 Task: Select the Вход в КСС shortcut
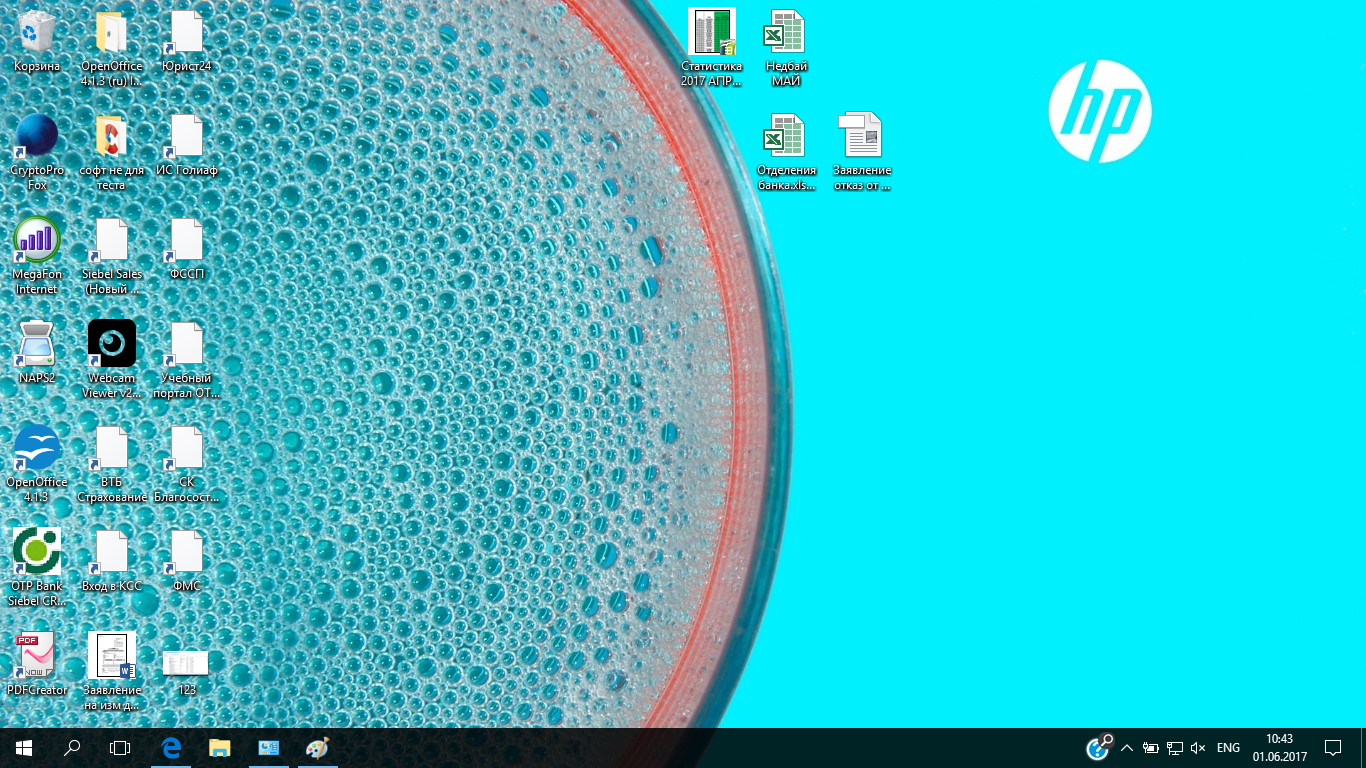pos(112,553)
